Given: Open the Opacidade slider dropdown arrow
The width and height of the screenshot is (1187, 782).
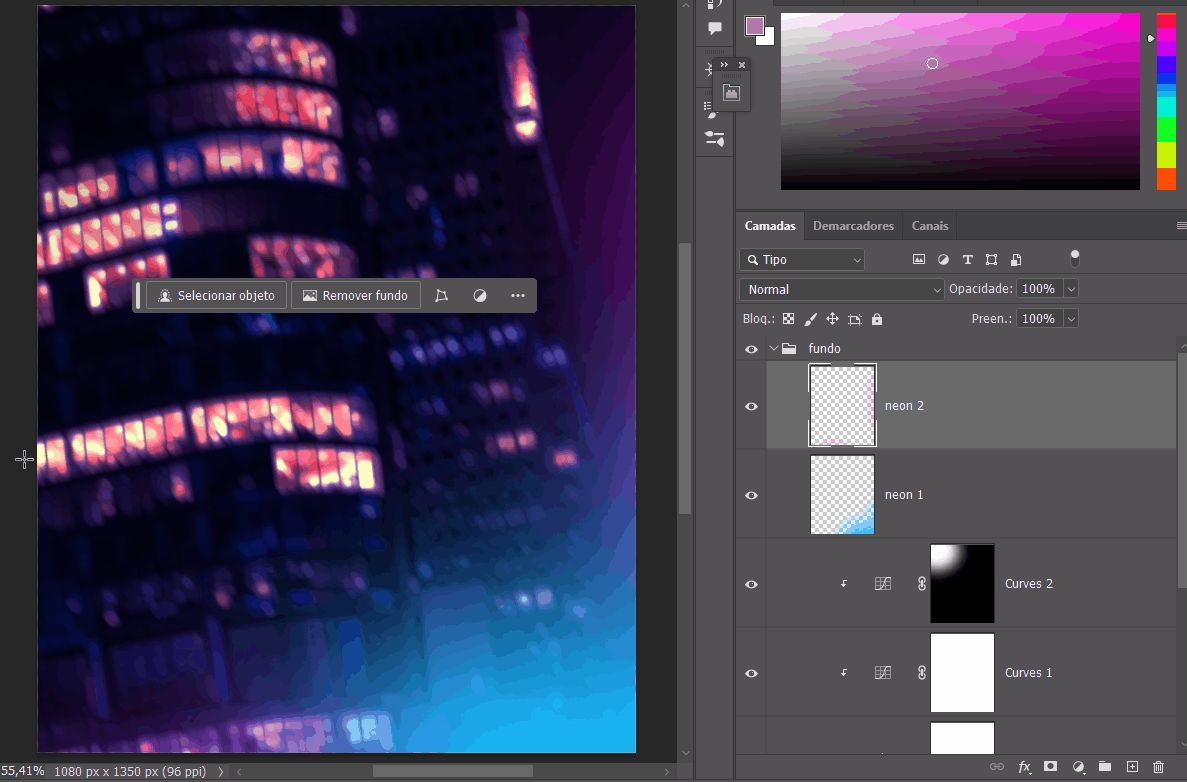Looking at the screenshot, I should click(1071, 288).
